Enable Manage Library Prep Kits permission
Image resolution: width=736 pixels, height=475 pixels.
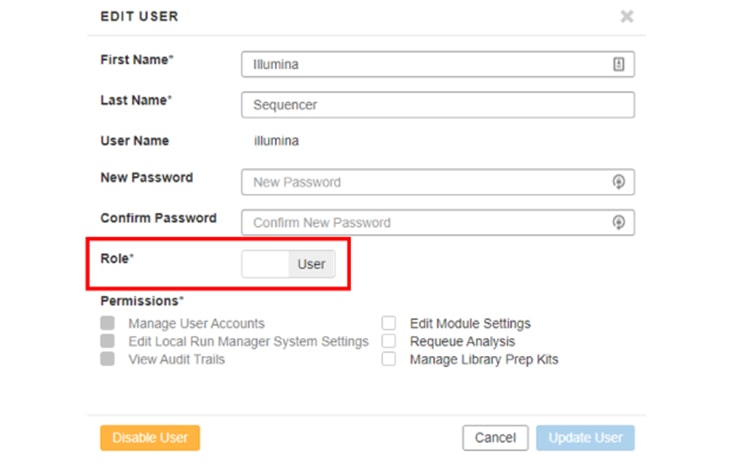pos(389,360)
